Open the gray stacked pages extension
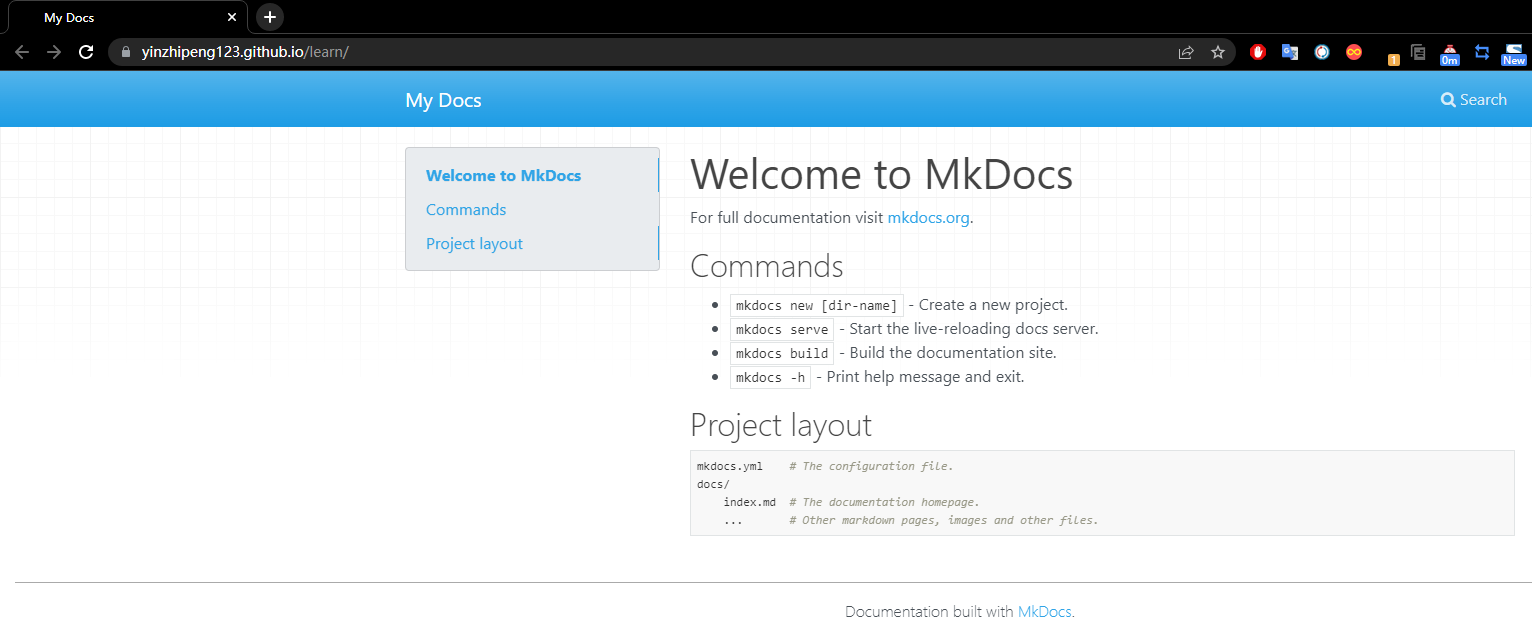Viewport: 1532px width, 637px height. [x=1418, y=52]
